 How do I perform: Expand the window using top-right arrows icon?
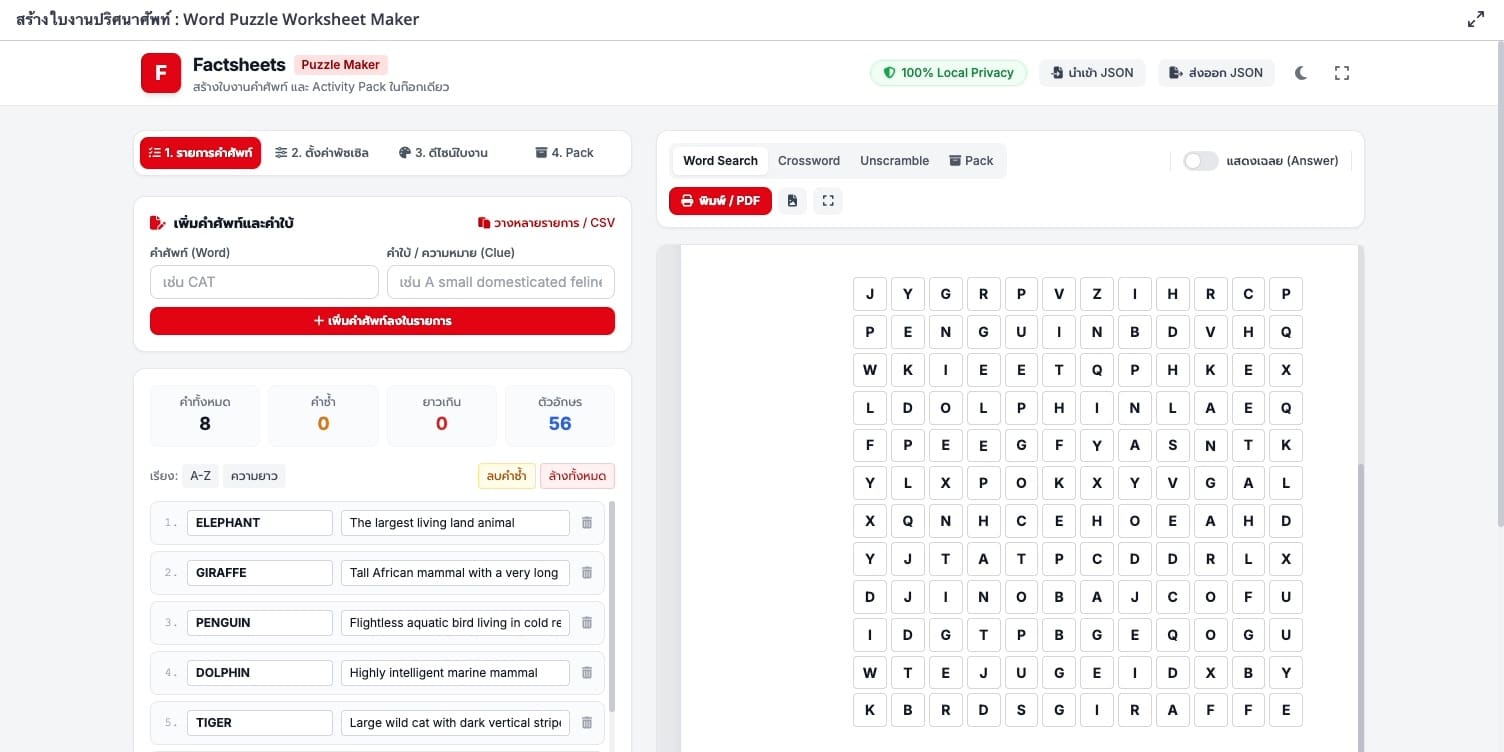pyautogui.click(x=1476, y=19)
